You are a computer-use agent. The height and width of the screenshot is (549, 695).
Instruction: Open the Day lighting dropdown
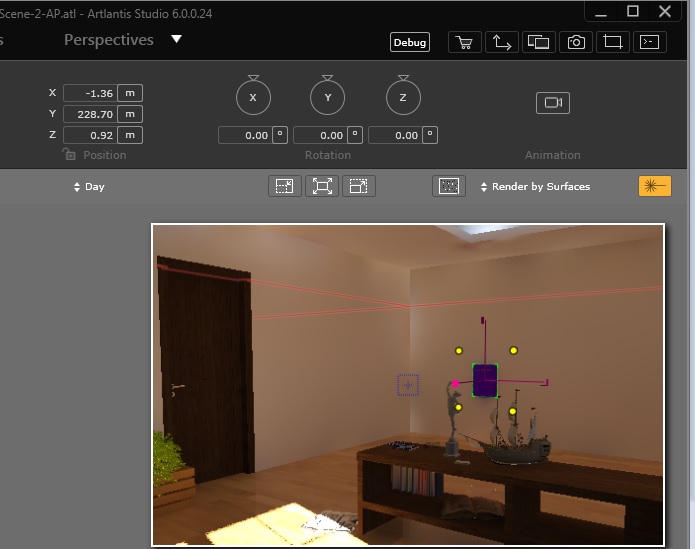tap(89, 187)
